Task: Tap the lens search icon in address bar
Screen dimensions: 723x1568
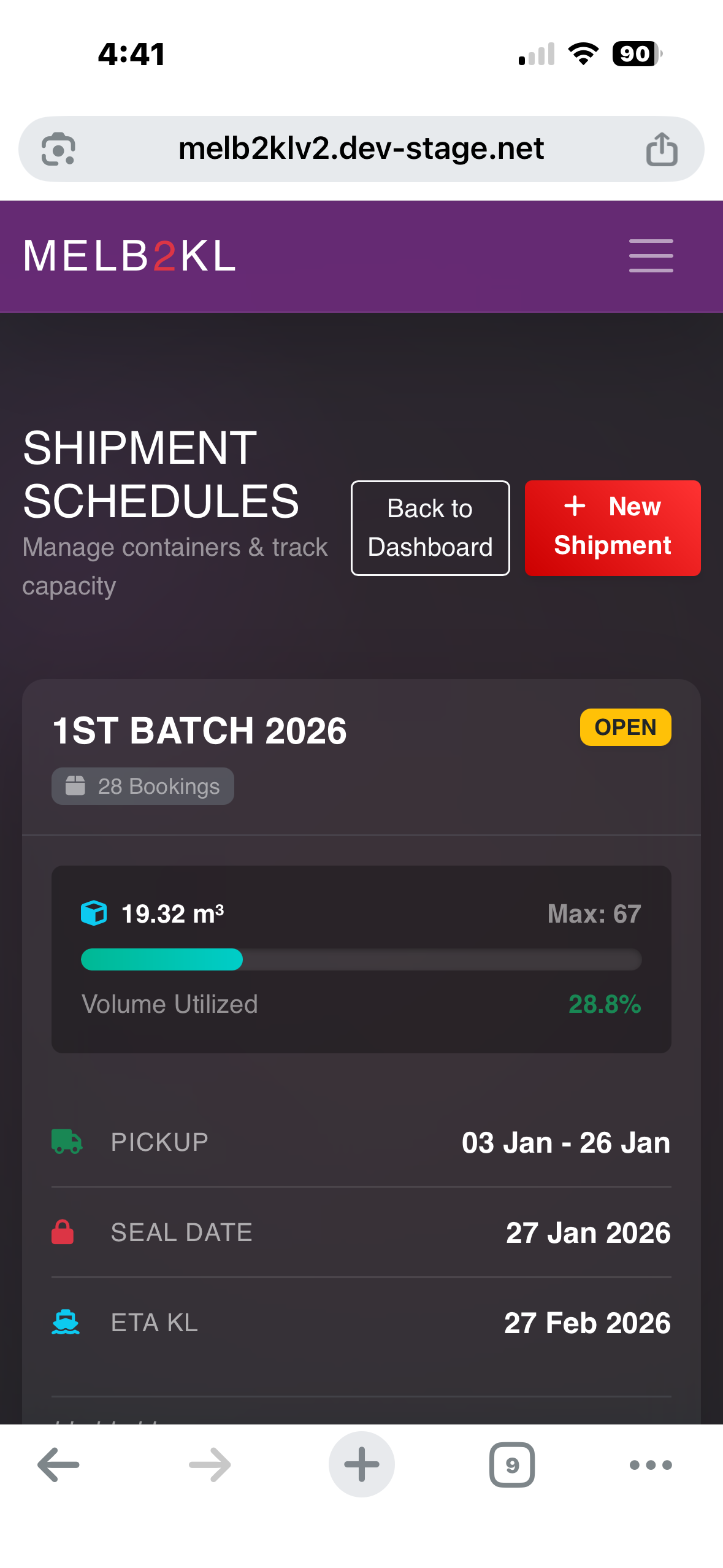Action: 58,149
